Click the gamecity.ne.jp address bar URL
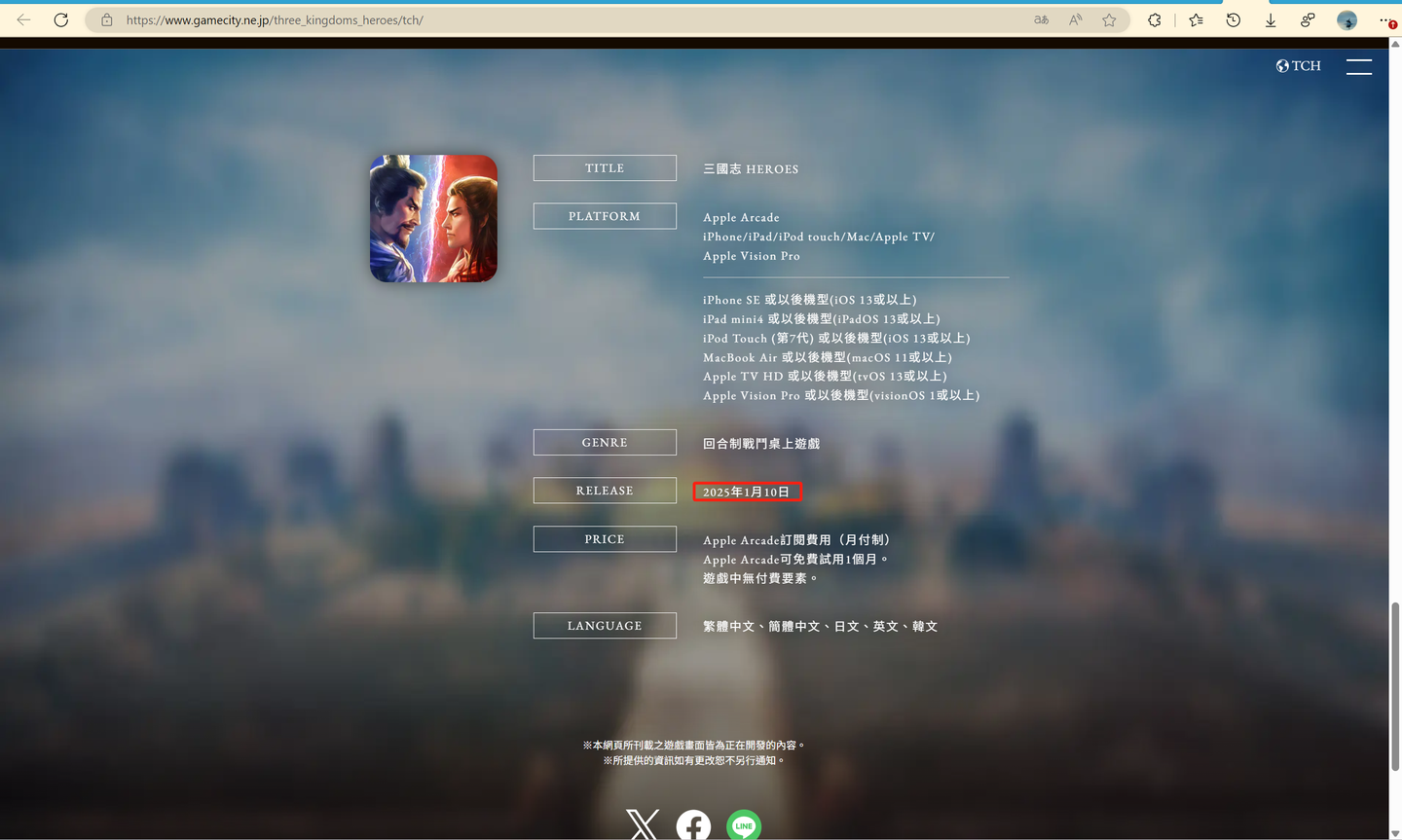Image resolution: width=1402 pixels, height=840 pixels. pos(275,19)
